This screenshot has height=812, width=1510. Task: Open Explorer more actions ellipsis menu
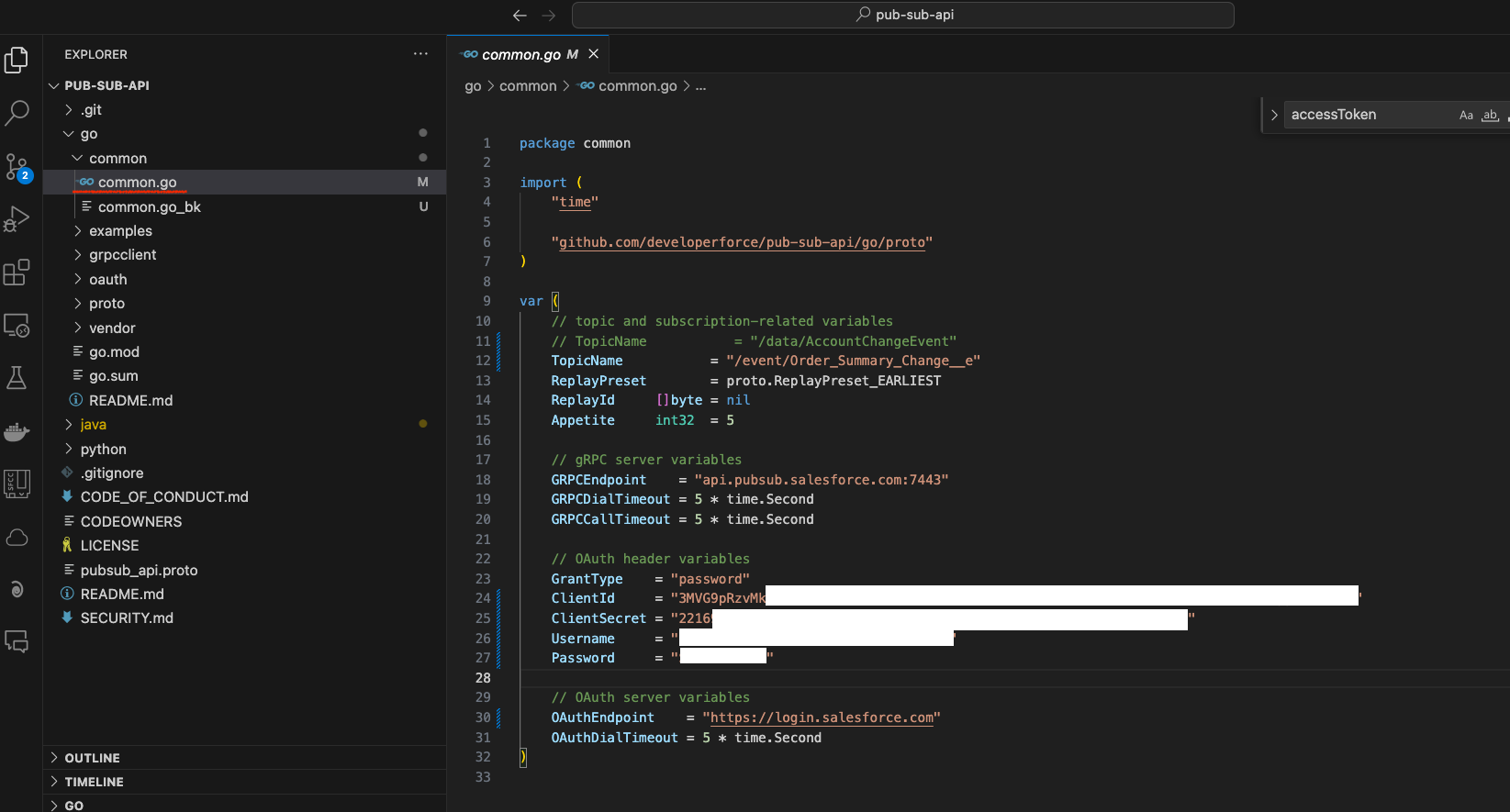coord(420,54)
